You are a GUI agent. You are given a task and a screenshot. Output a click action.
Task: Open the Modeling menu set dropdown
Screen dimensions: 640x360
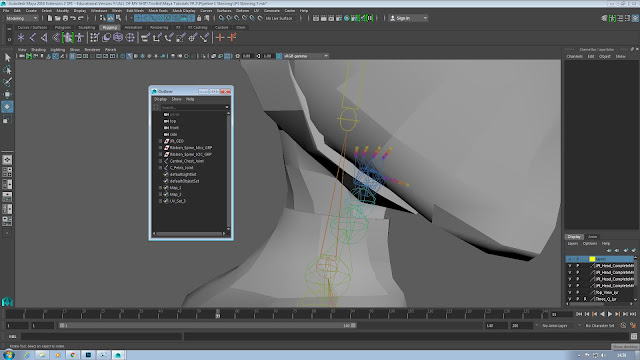pos(22,18)
